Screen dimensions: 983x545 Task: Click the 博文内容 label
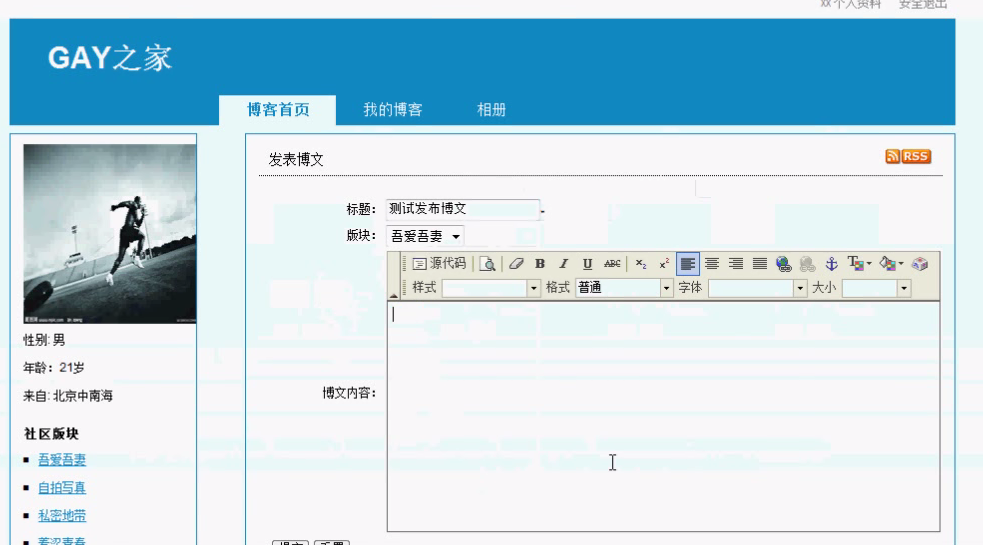pyautogui.click(x=349, y=393)
